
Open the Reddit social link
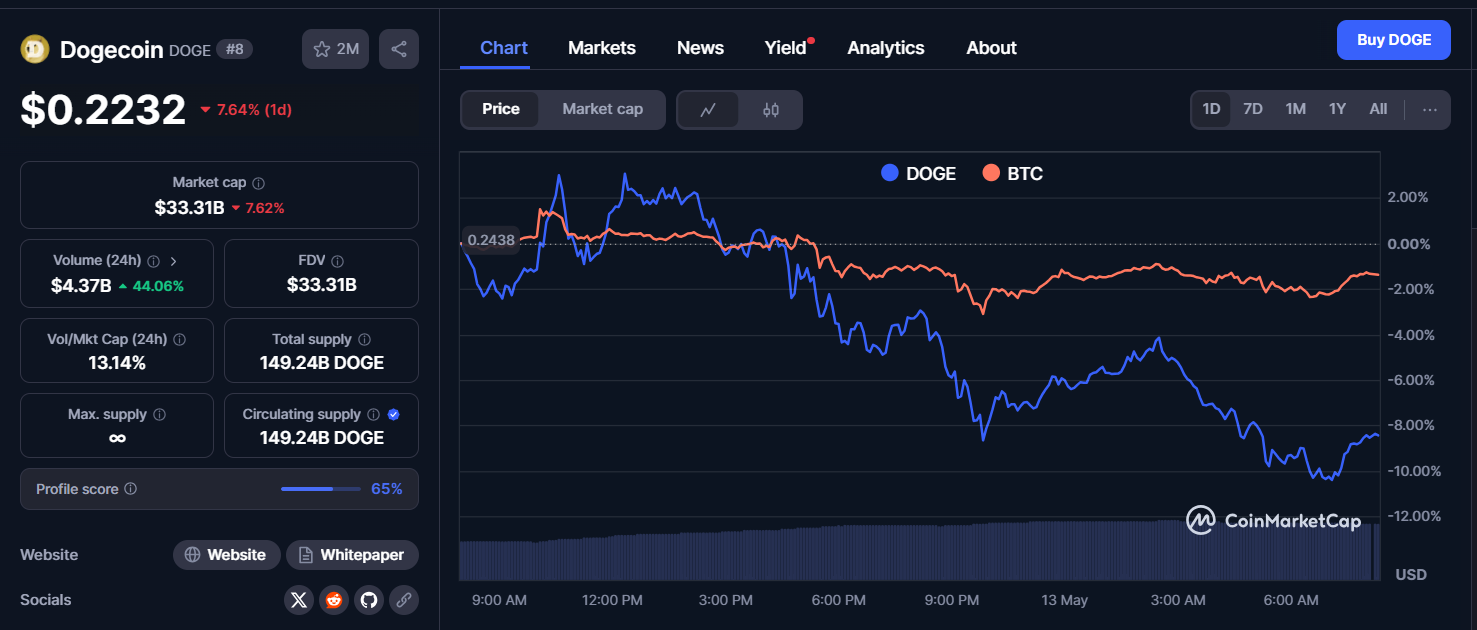click(334, 600)
